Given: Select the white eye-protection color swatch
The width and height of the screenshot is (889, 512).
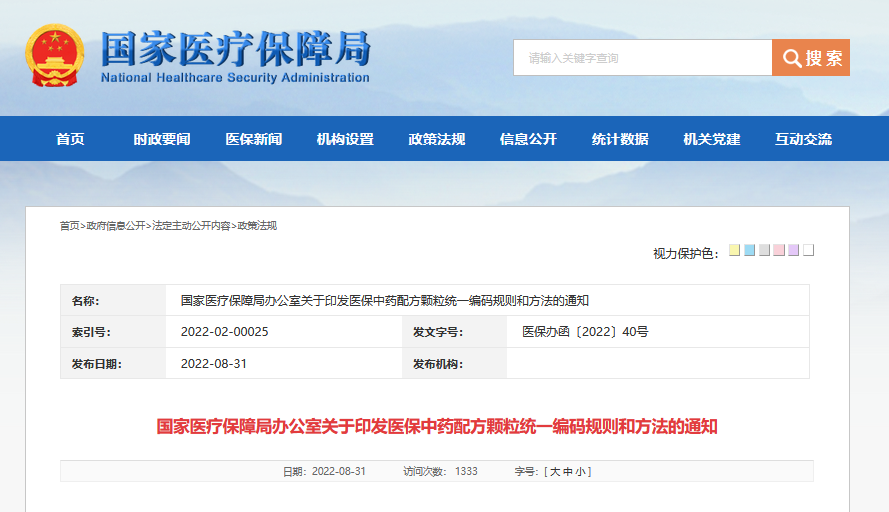Looking at the screenshot, I should click(x=808, y=250).
